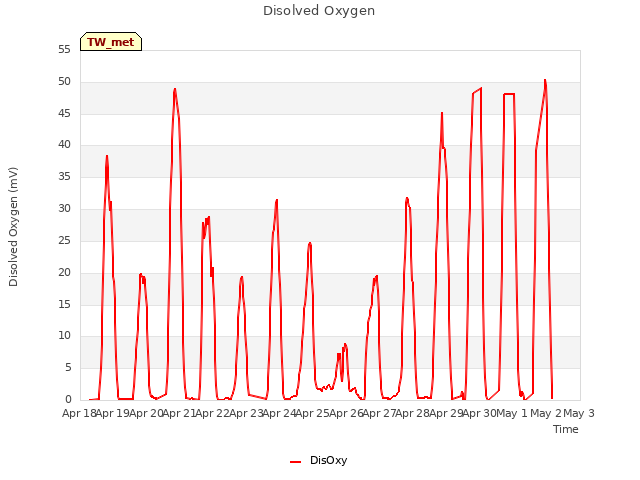
Task: Click the red DisOxy legend swatch
Action: 296,462
